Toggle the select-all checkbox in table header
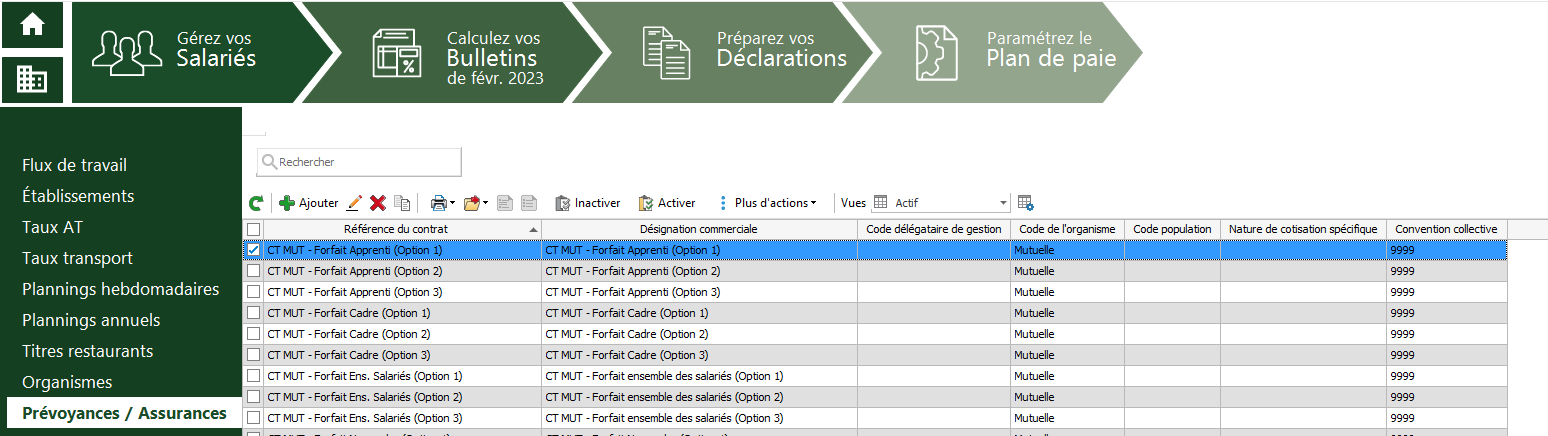The width and height of the screenshot is (1548, 436). [x=254, y=229]
